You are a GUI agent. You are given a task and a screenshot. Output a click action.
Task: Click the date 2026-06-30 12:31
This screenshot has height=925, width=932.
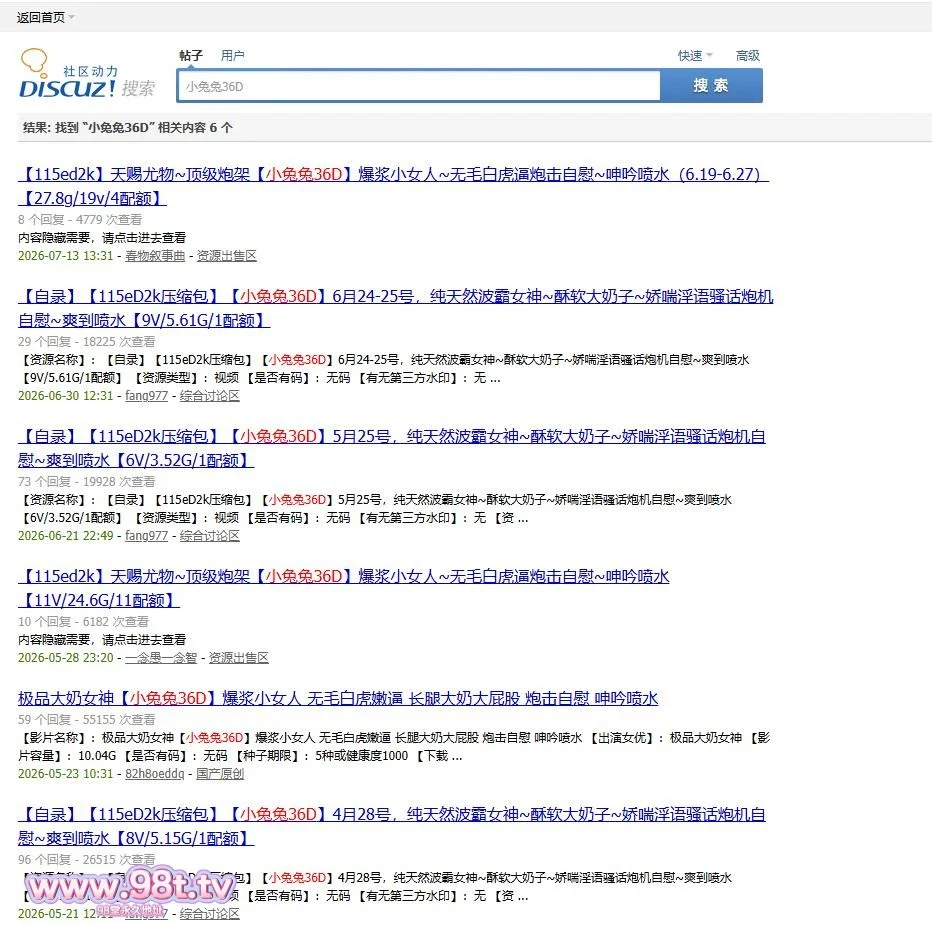[65, 395]
